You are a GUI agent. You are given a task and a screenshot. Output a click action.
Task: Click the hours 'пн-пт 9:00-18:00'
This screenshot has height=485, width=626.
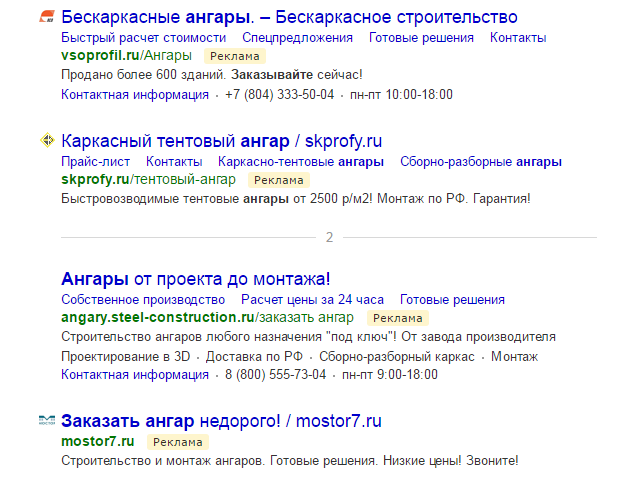tap(390, 375)
